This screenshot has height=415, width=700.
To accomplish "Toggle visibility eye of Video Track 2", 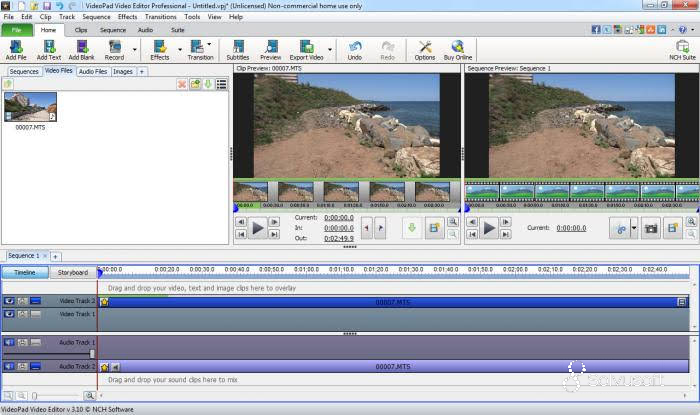I will tap(9, 301).
